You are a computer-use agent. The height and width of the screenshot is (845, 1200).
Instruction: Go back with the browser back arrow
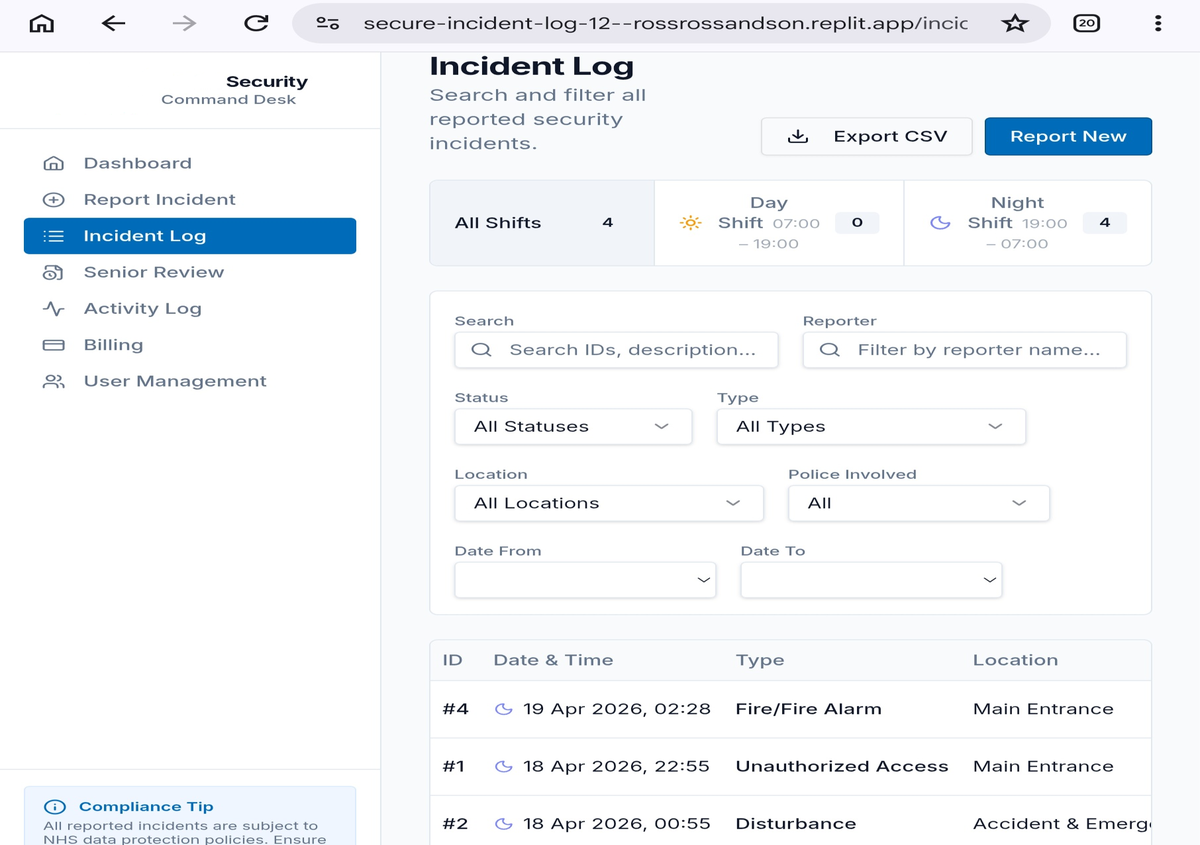[113, 23]
